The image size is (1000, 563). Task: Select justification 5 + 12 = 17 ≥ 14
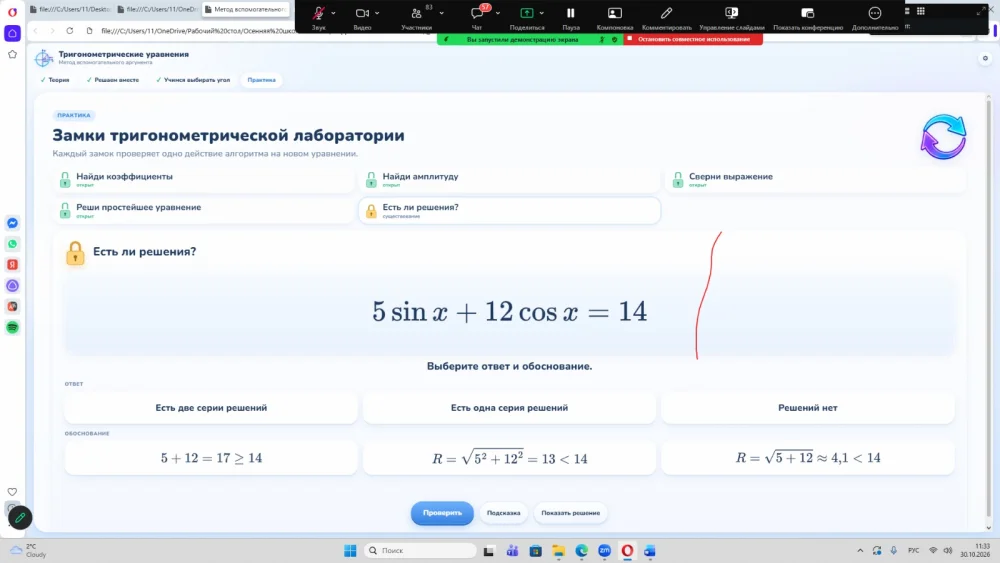pyautogui.click(x=211, y=458)
